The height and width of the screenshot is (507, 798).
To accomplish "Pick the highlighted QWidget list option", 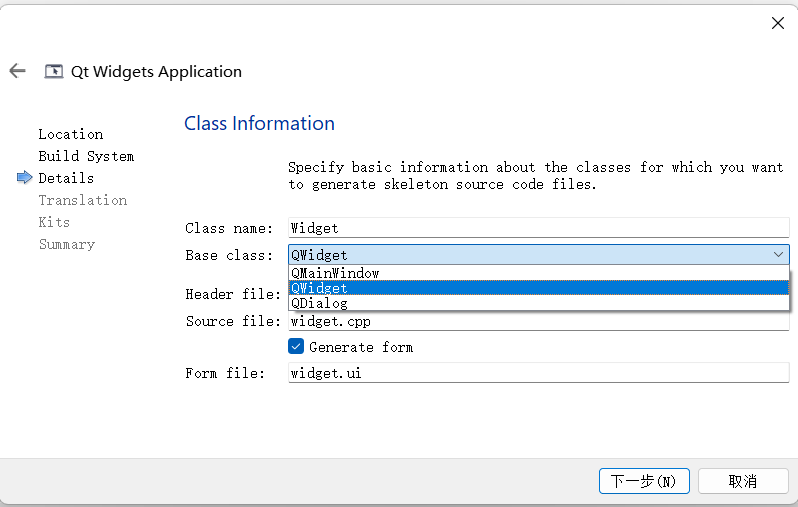I will pyautogui.click(x=539, y=288).
